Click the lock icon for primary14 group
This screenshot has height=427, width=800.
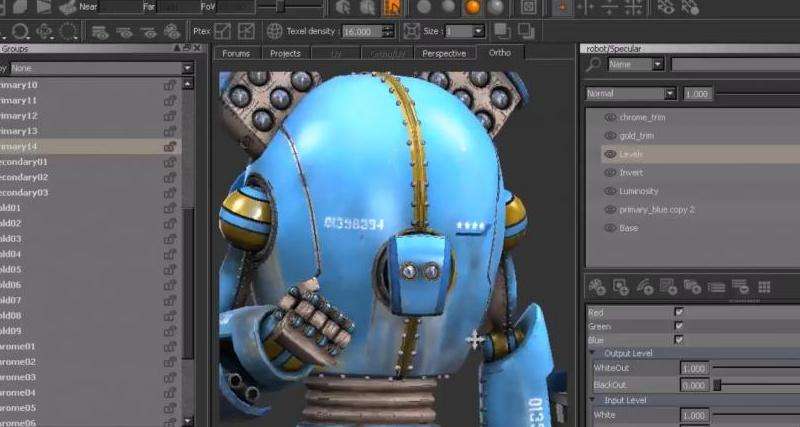pyautogui.click(x=170, y=146)
